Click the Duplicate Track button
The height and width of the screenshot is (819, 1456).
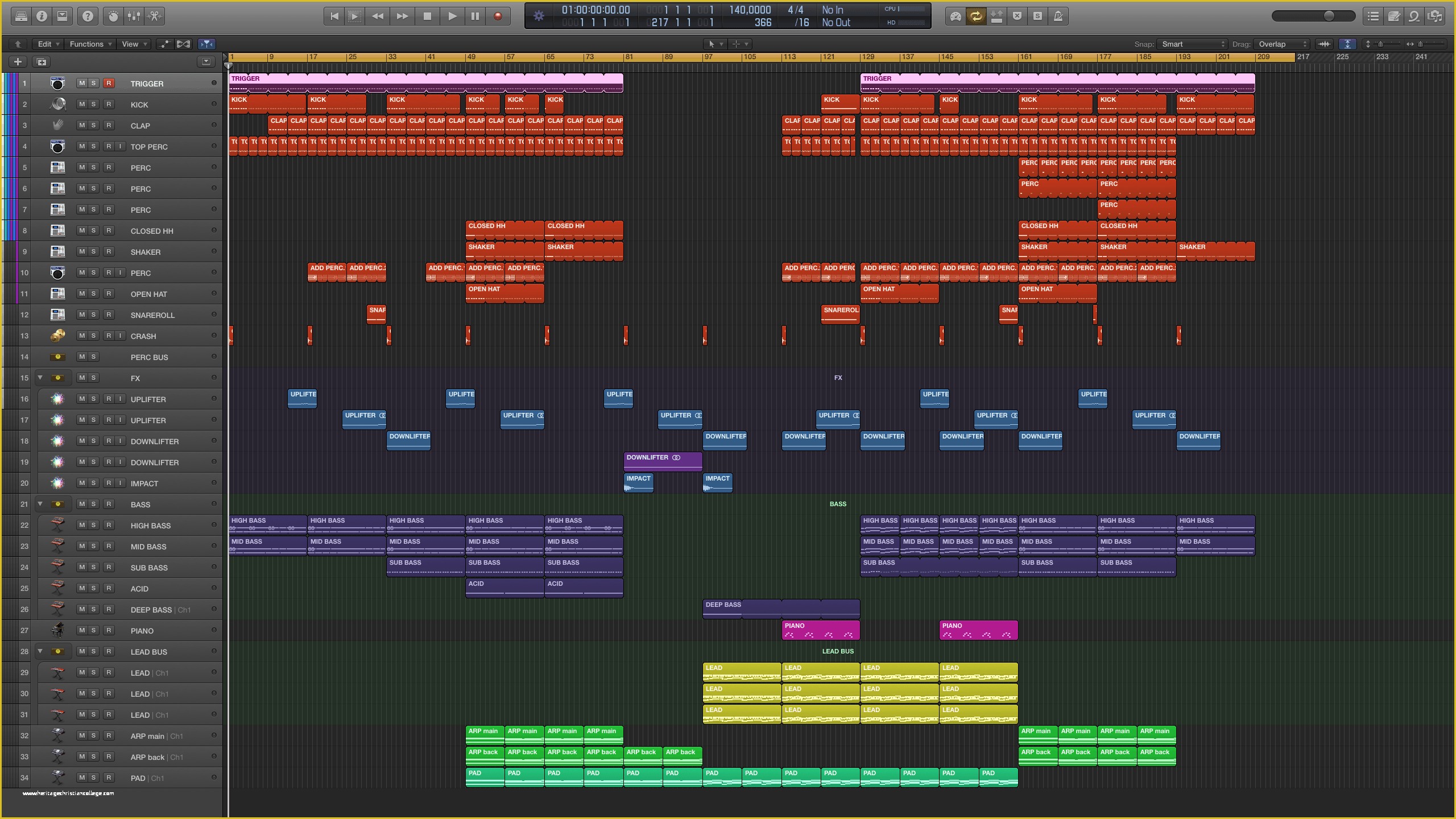[x=41, y=61]
